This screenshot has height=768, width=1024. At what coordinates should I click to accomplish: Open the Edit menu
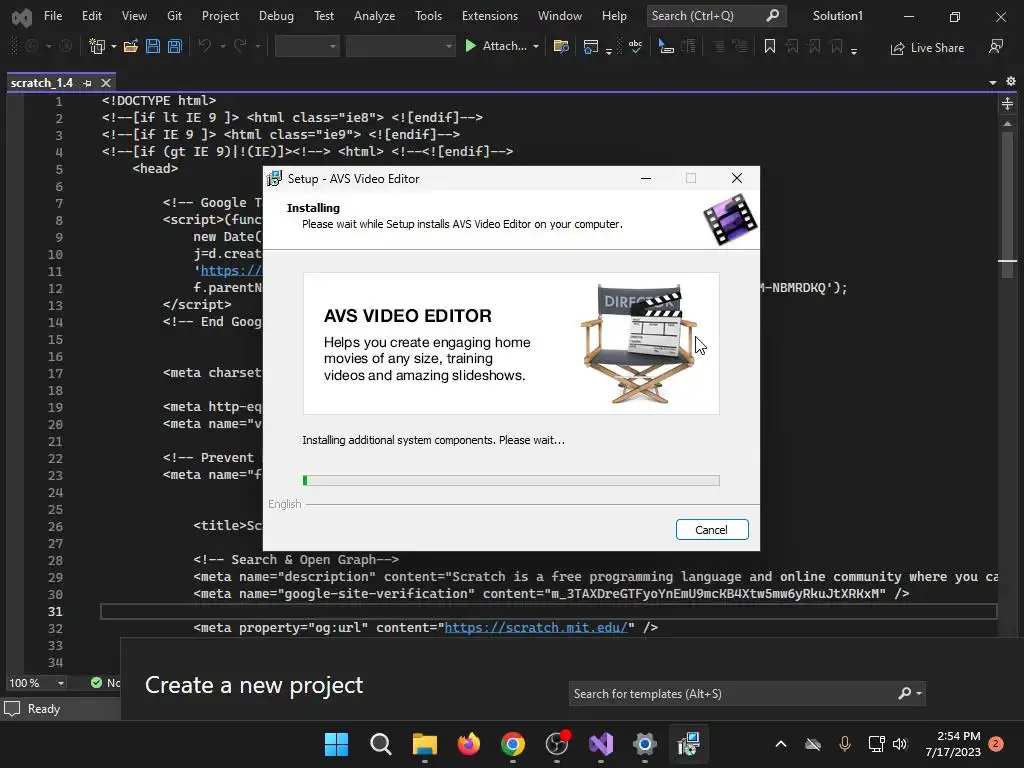tap(91, 16)
